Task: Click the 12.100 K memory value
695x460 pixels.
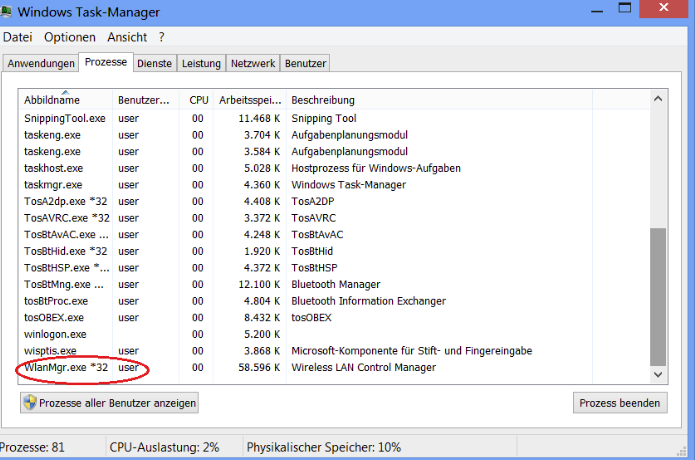Action: (259, 285)
